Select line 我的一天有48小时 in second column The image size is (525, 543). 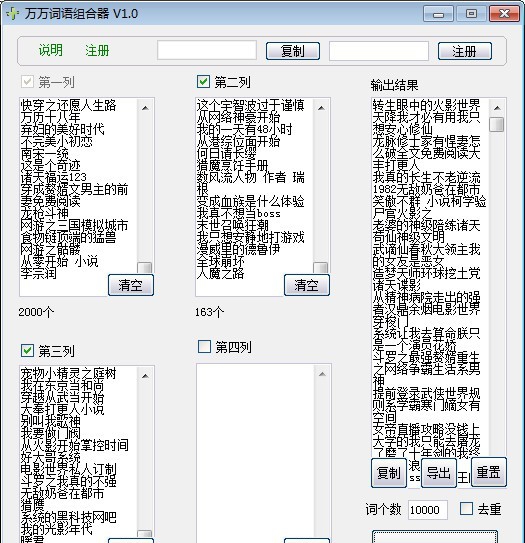[x=244, y=129]
